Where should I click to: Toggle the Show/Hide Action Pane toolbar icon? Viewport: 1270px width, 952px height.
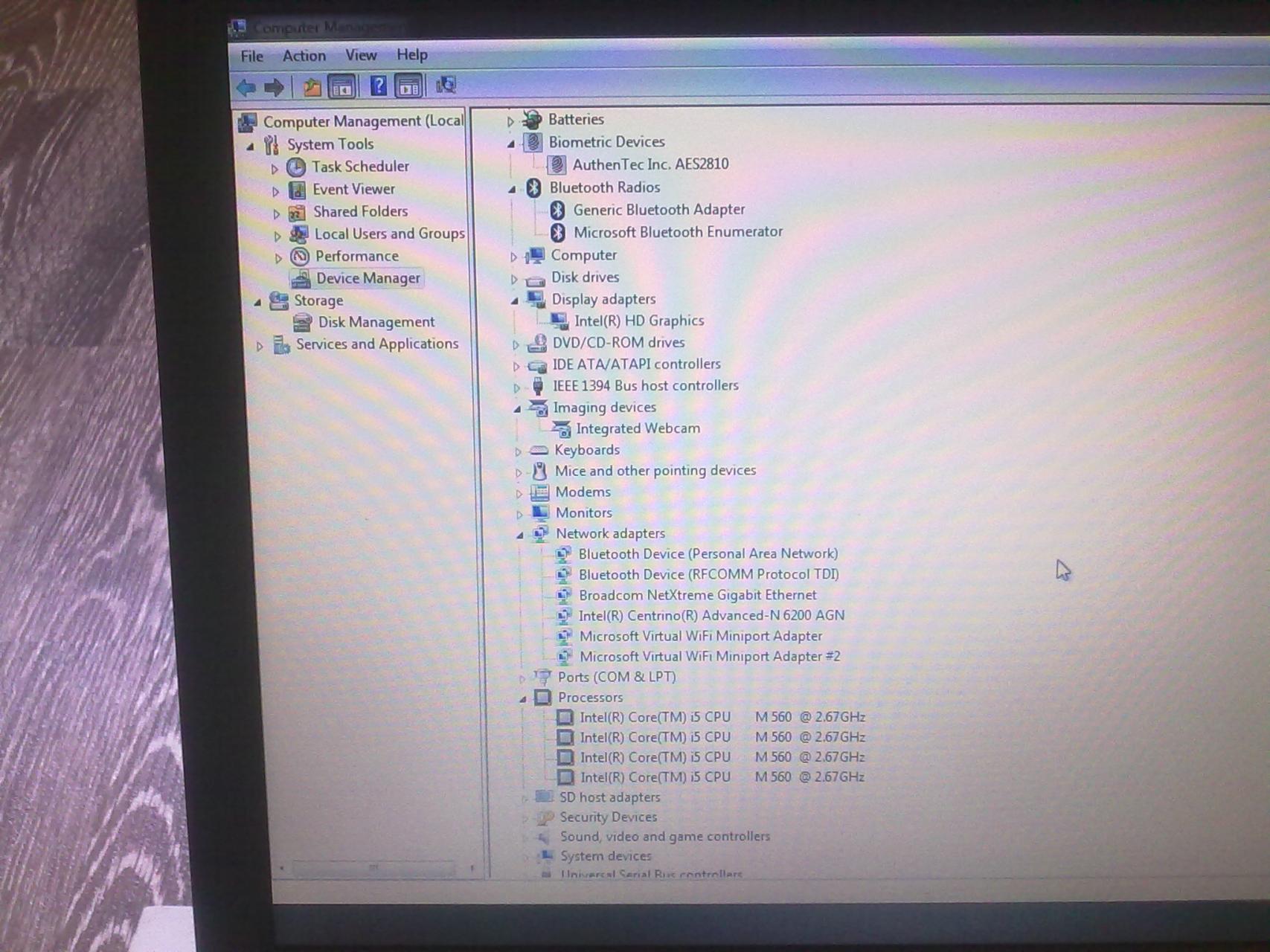click(x=408, y=86)
